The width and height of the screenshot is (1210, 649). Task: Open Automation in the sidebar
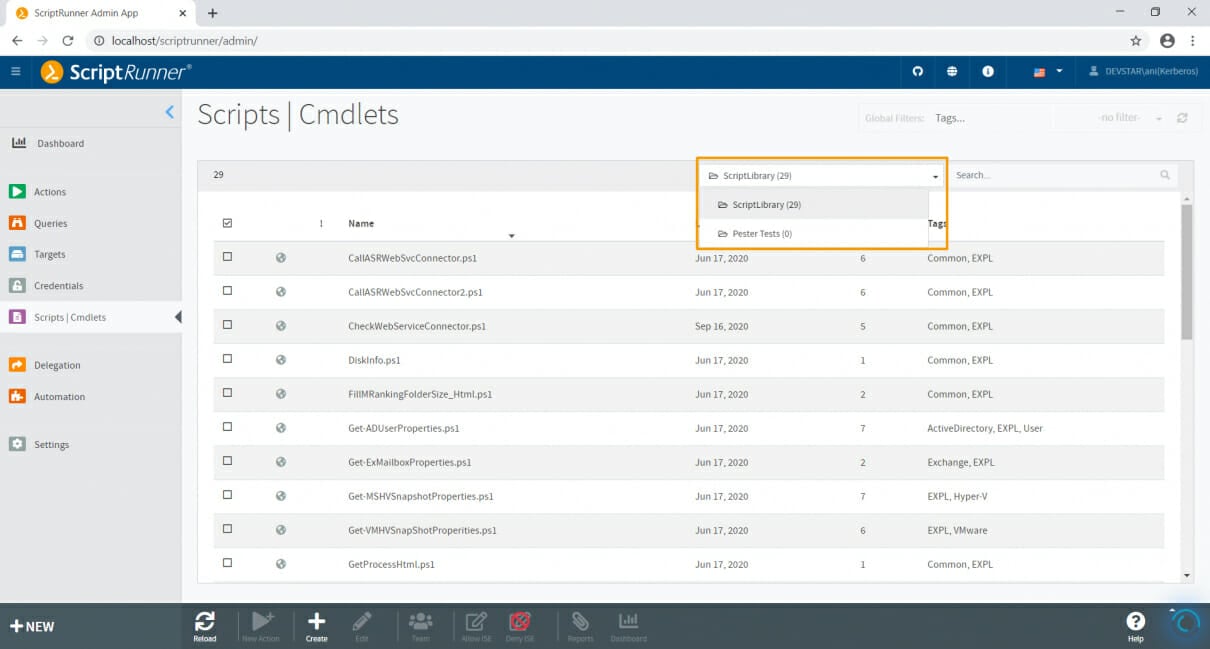[59, 396]
